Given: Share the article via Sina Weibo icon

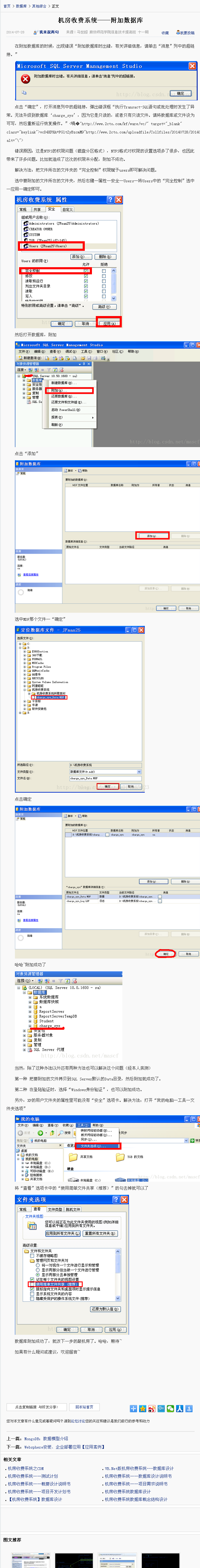Looking at the screenshot, I should click(x=152, y=1409).
